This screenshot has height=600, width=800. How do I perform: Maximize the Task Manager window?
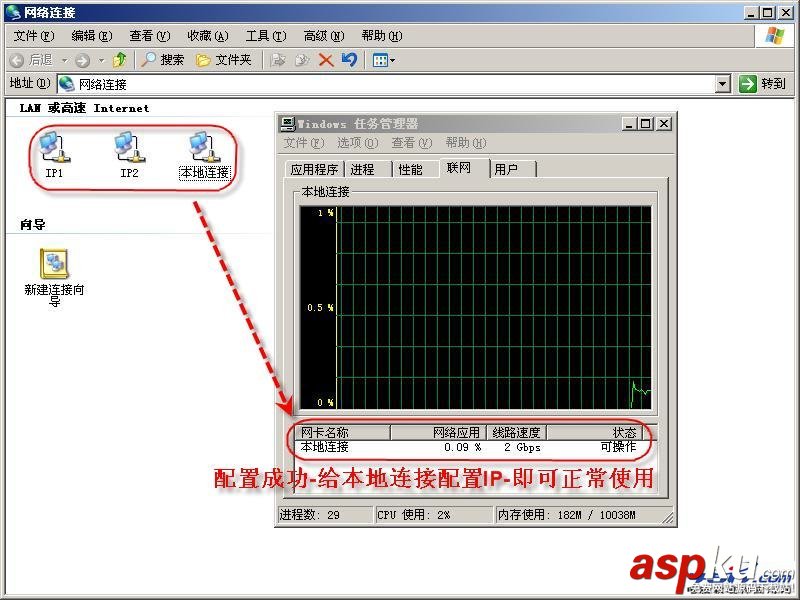[646, 123]
